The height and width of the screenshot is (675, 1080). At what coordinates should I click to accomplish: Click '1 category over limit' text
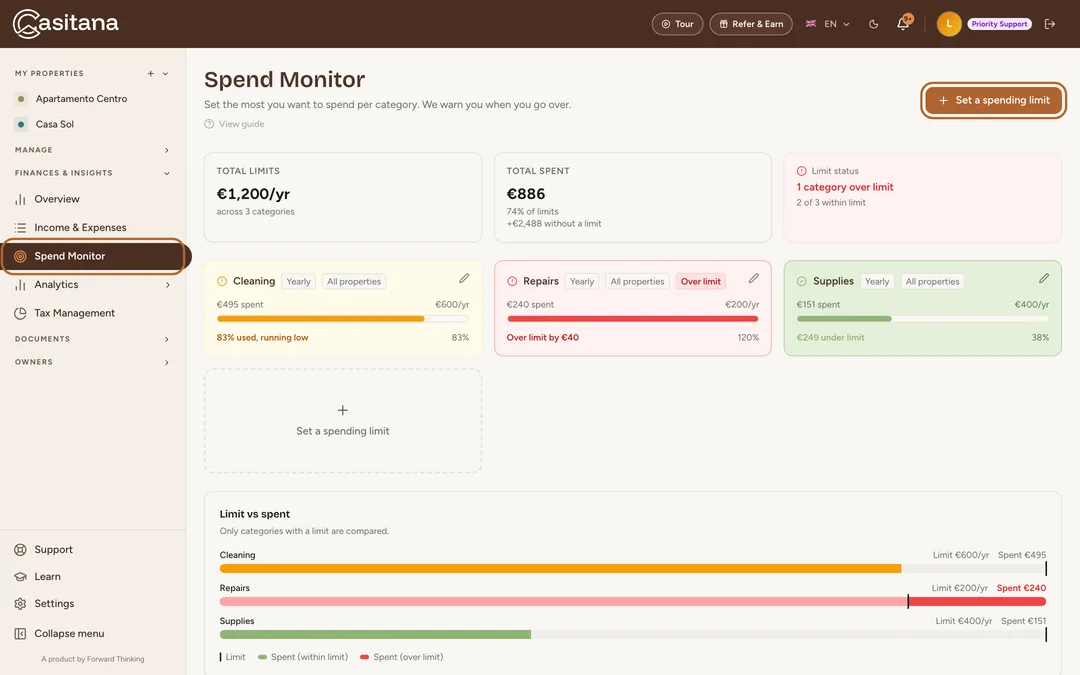[x=844, y=187]
